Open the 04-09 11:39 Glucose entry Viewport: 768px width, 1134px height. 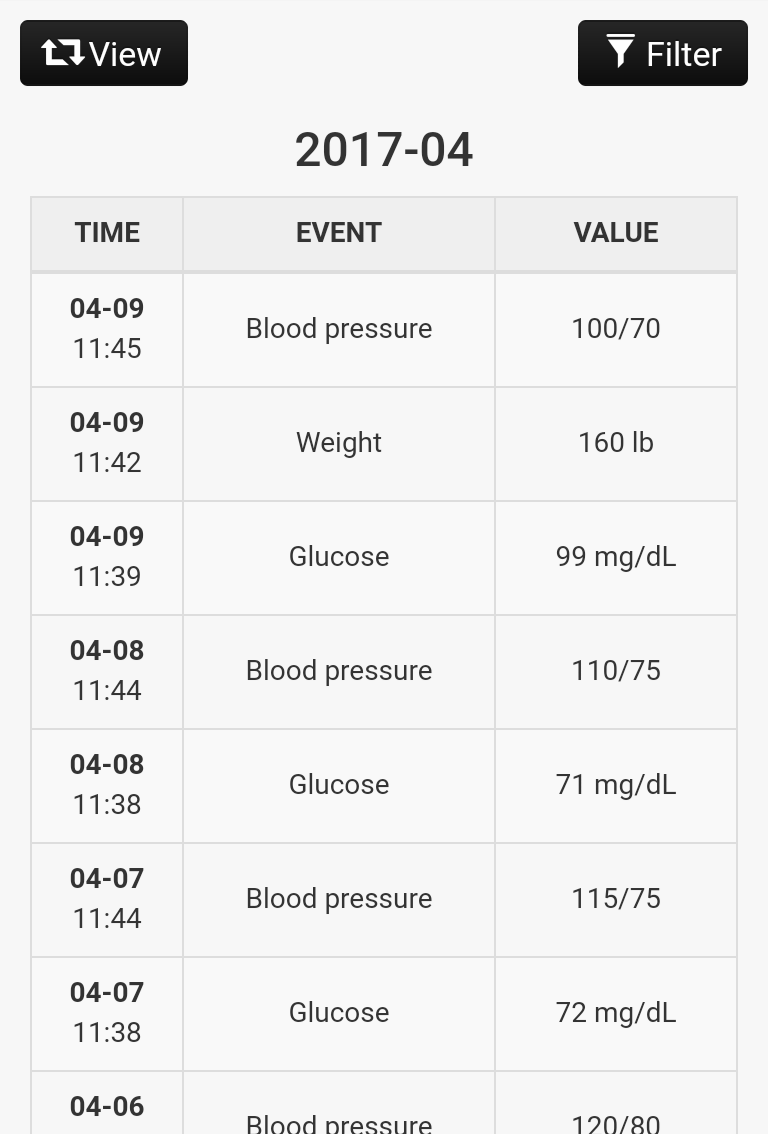(339, 557)
